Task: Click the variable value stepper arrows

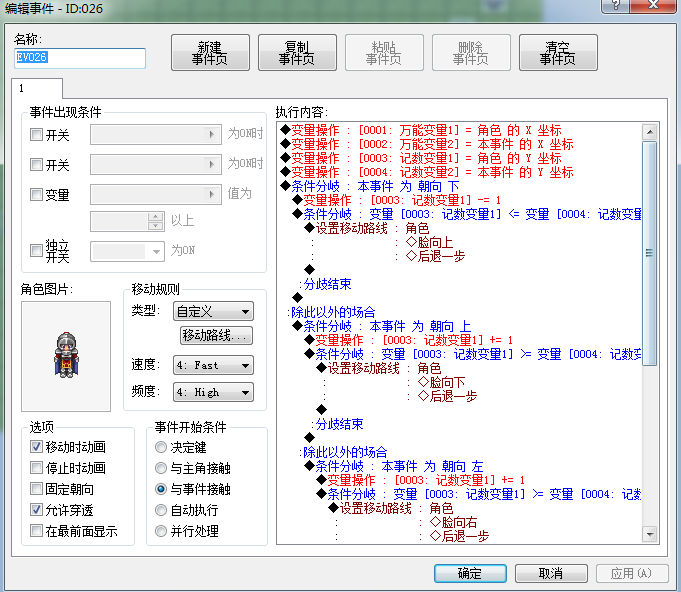Action: [155, 221]
